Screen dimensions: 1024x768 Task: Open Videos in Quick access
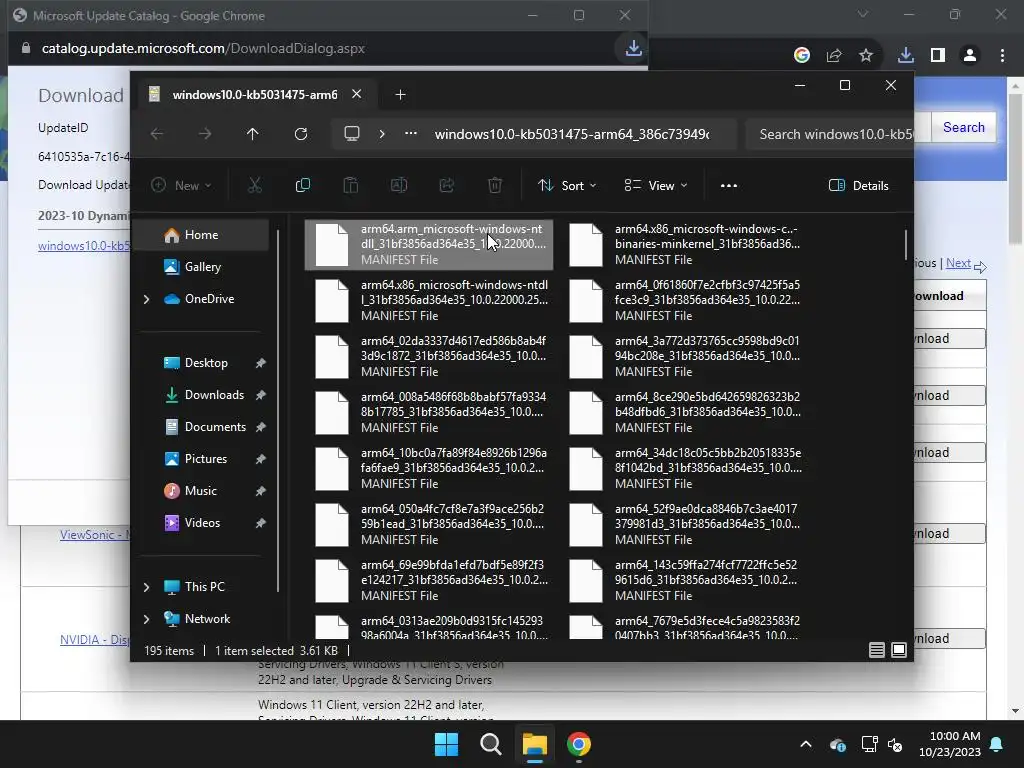[201, 523]
